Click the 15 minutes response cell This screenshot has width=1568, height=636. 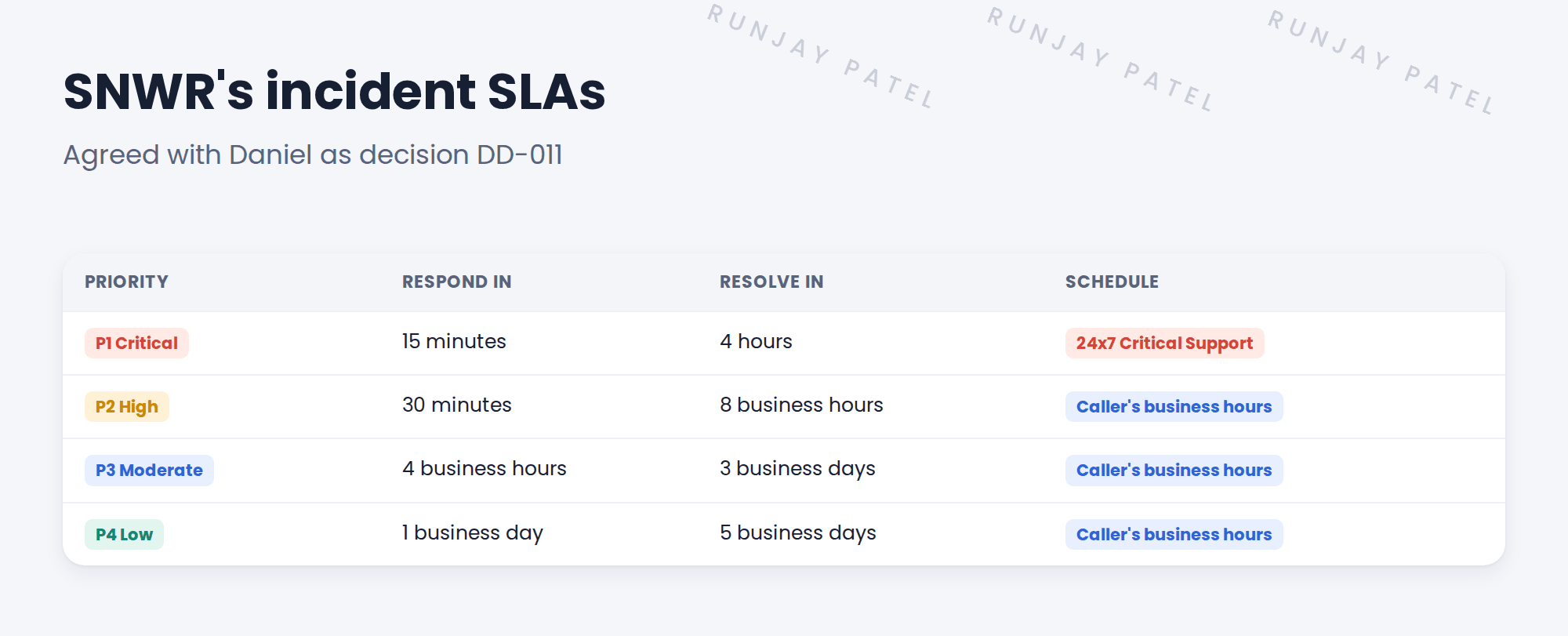coord(454,341)
